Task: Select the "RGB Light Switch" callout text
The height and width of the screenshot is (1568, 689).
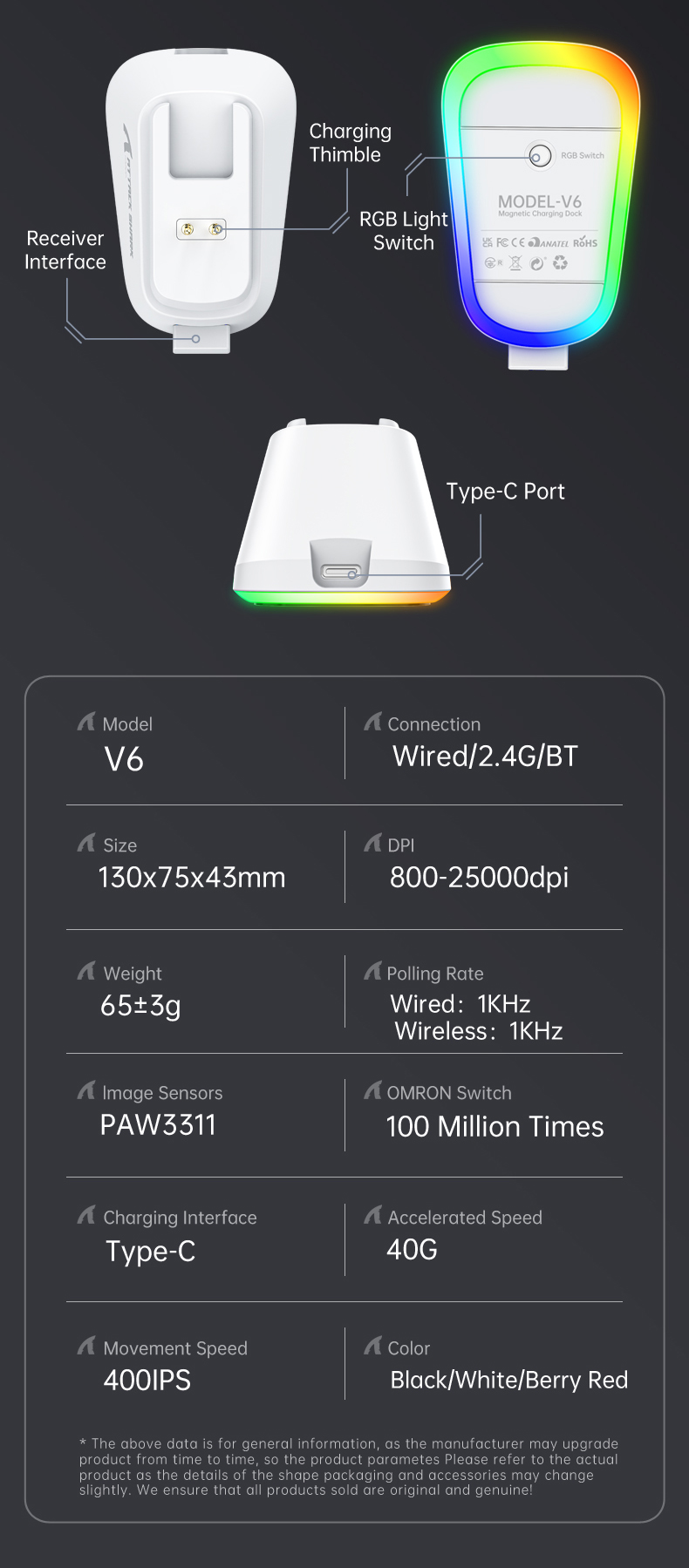Action: pyautogui.click(x=404, y=231)
